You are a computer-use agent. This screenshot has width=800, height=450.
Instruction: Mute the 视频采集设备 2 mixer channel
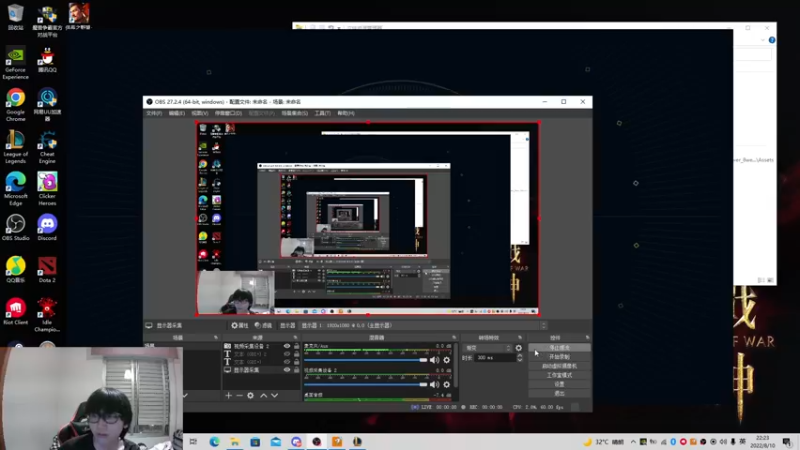click(x=434, y=384)
